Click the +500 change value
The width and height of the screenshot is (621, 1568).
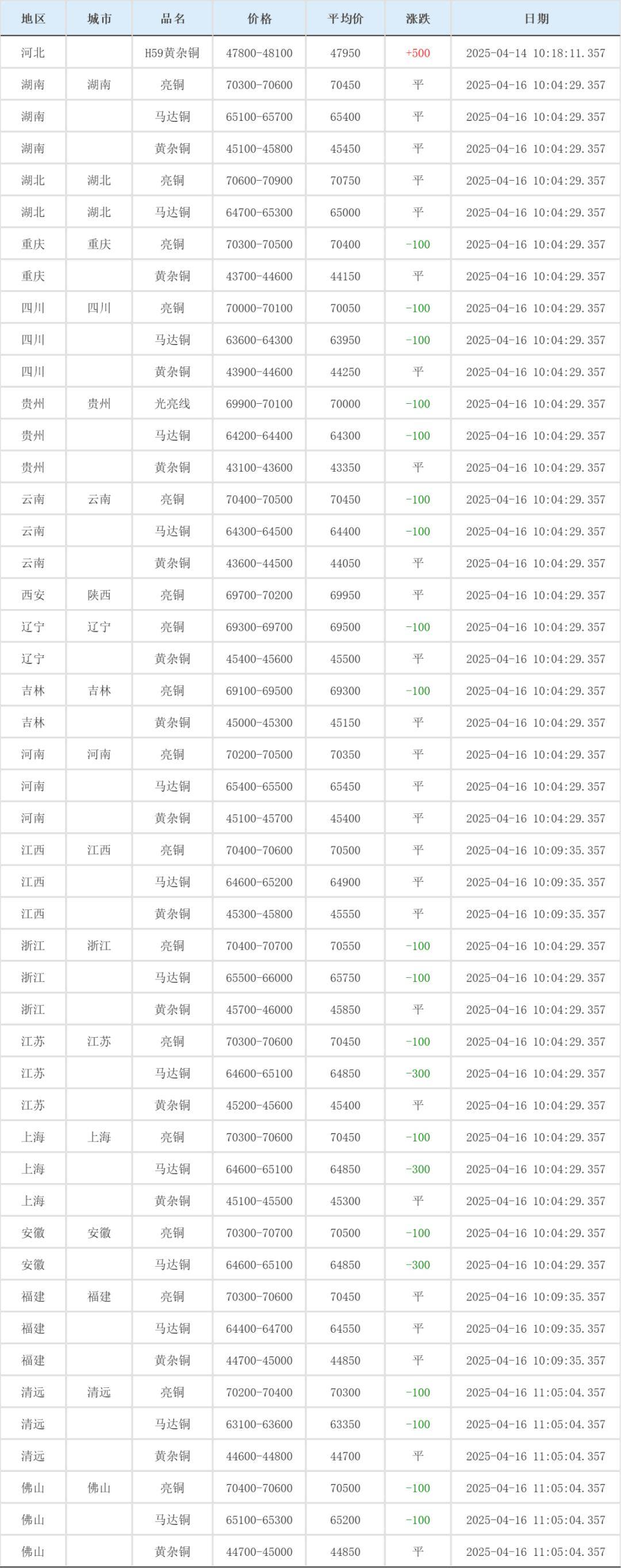[x=418, y=53]
